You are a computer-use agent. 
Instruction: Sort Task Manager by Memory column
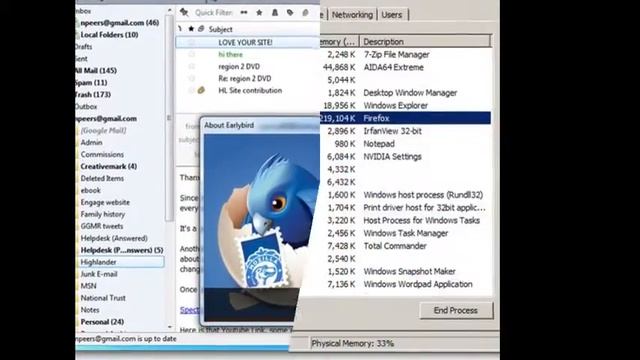[338, 41]
